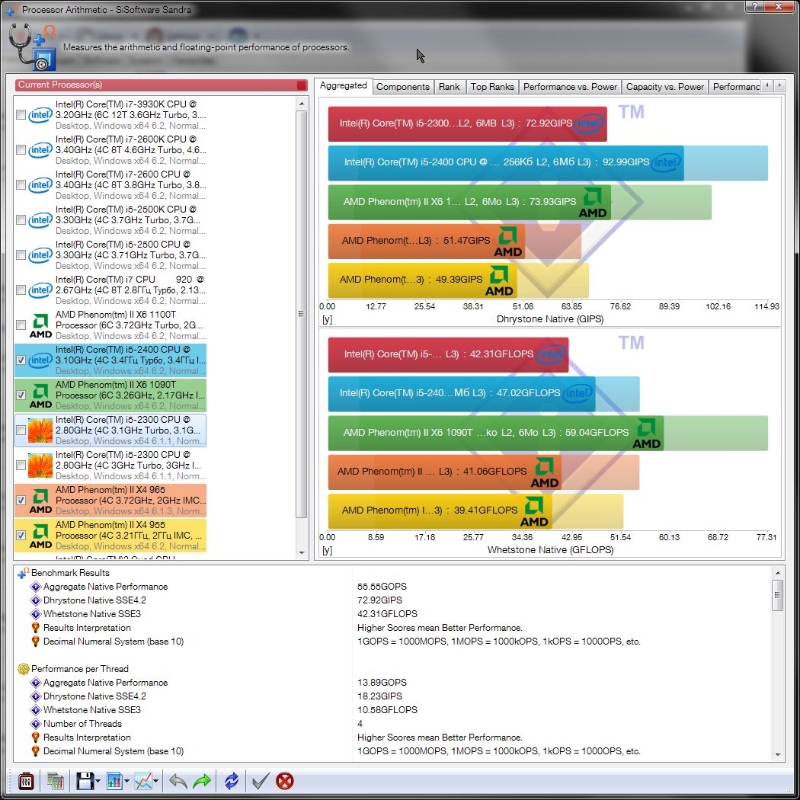Click the spreadsheet copy results toolbar icon

(x=55, y=781)
